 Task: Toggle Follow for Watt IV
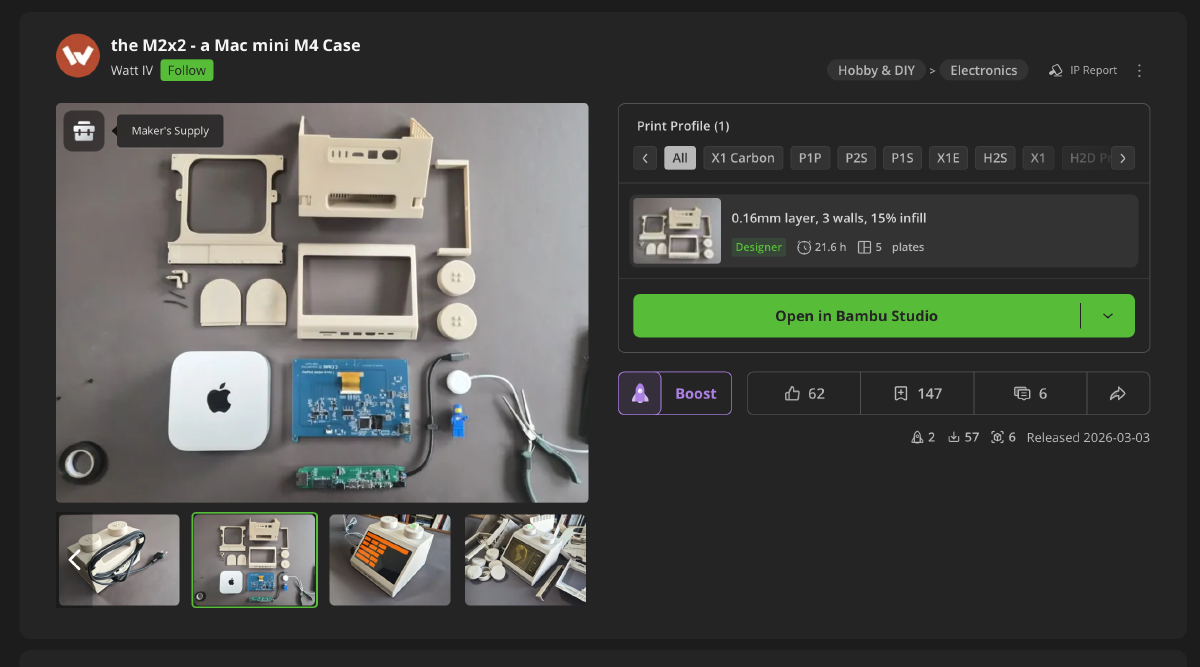click(187, 70)
